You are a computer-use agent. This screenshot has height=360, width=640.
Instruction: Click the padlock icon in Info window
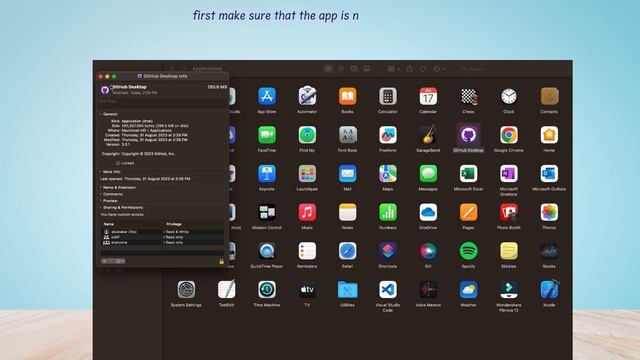221,261
